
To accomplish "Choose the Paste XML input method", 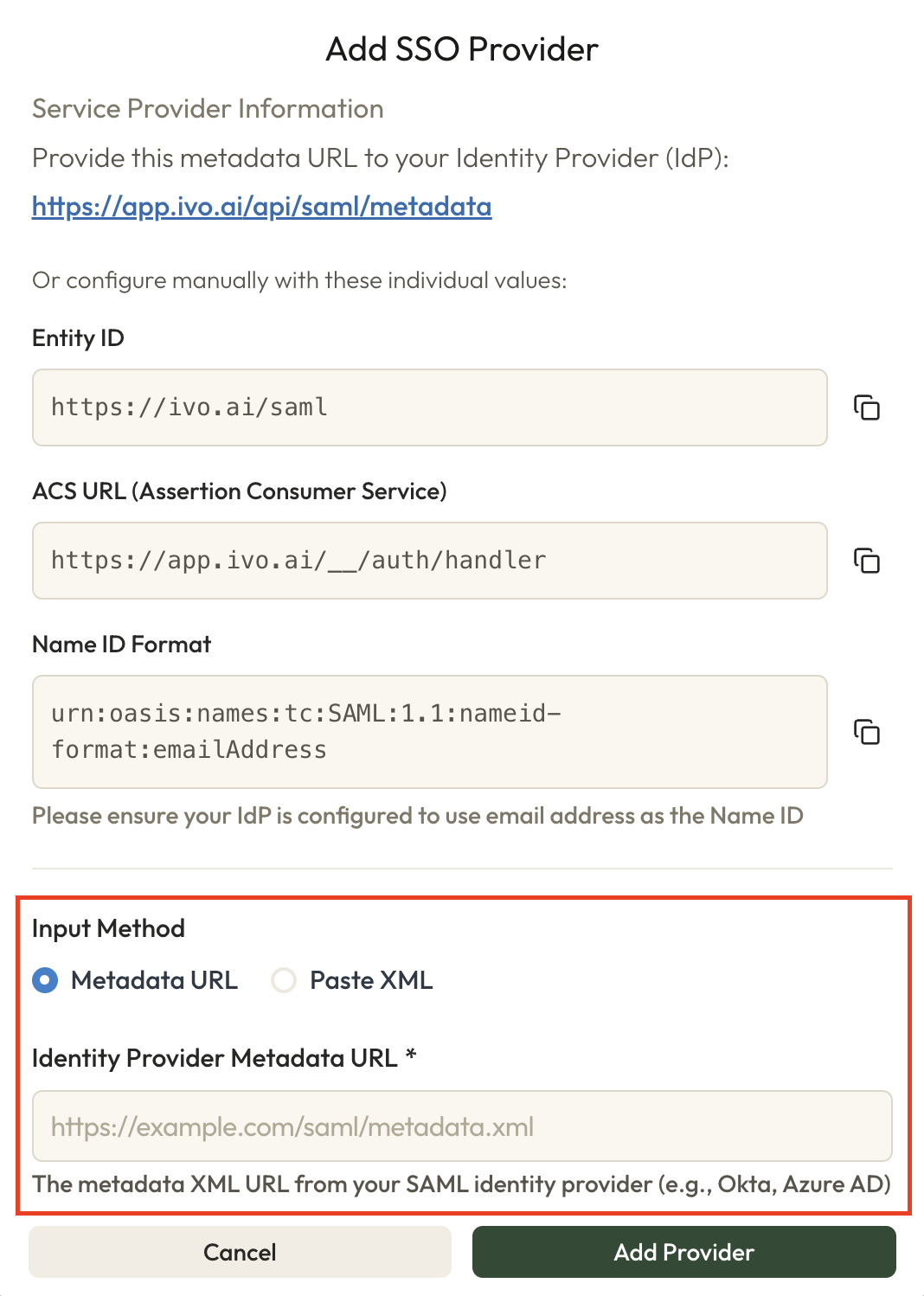I will 284,980.
